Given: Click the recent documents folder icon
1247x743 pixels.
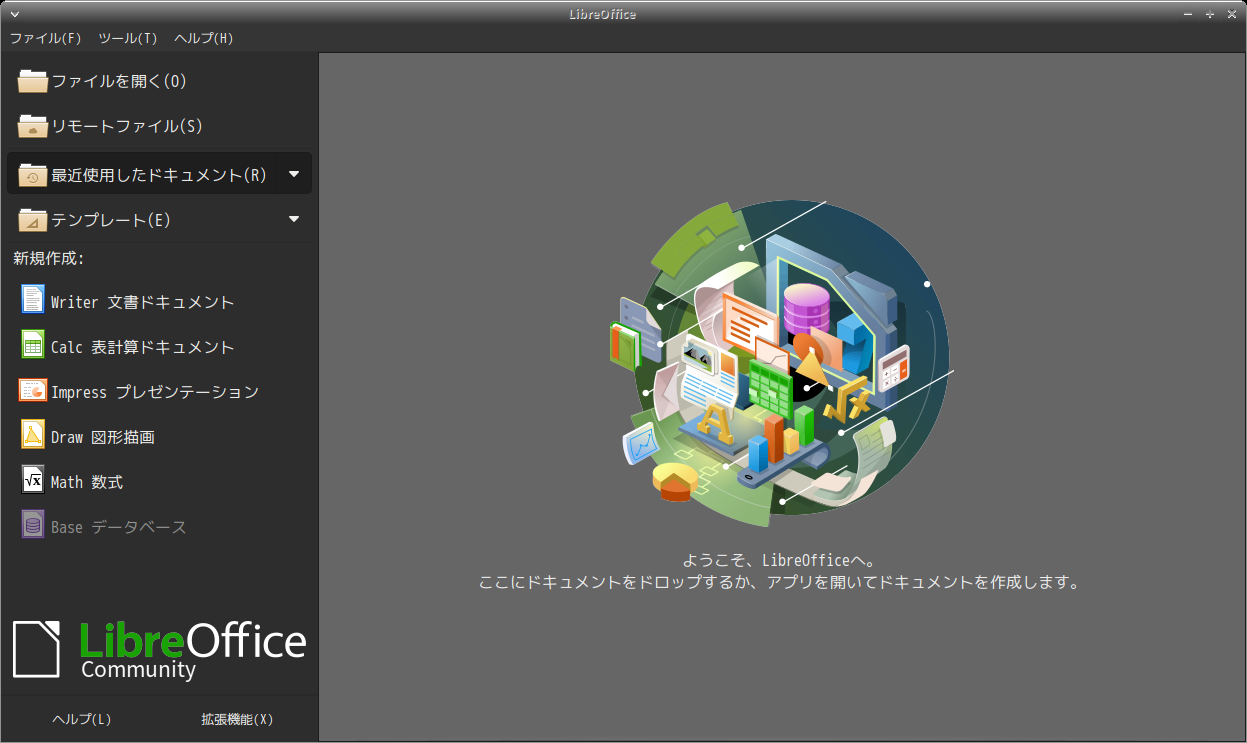Looking at the screenshot, I should tap(33, 175).
